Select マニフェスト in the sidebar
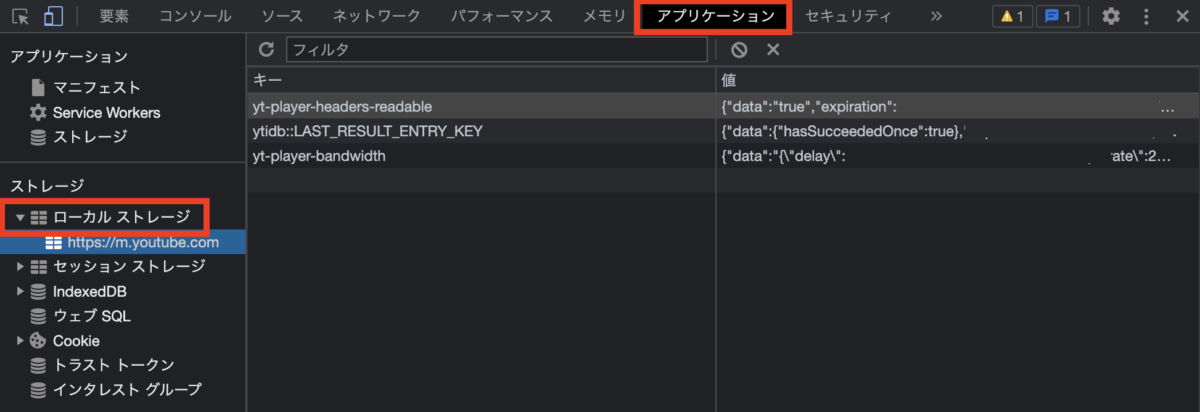The height and width of the screenshot is (412, 1200). (96, 88)
